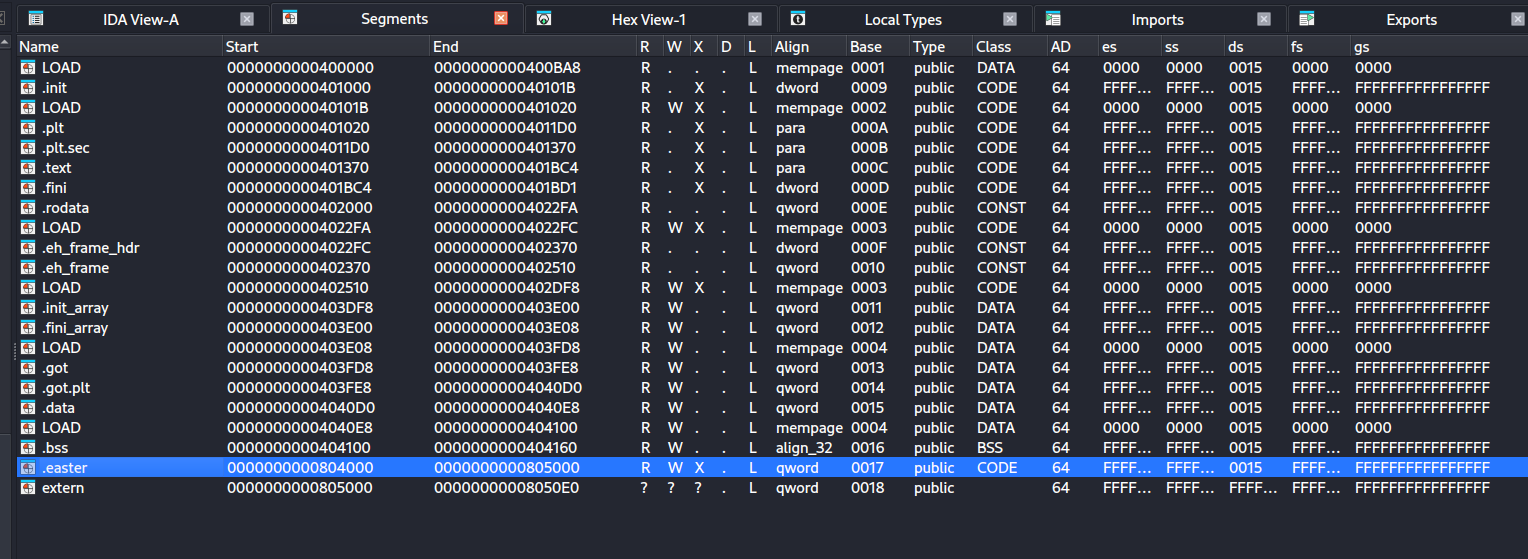The height and width of the screenshot is (559, 1528).
Task: Click the .plt.sec start address cell
Action: pyautogui.click(x=300, y=148)
